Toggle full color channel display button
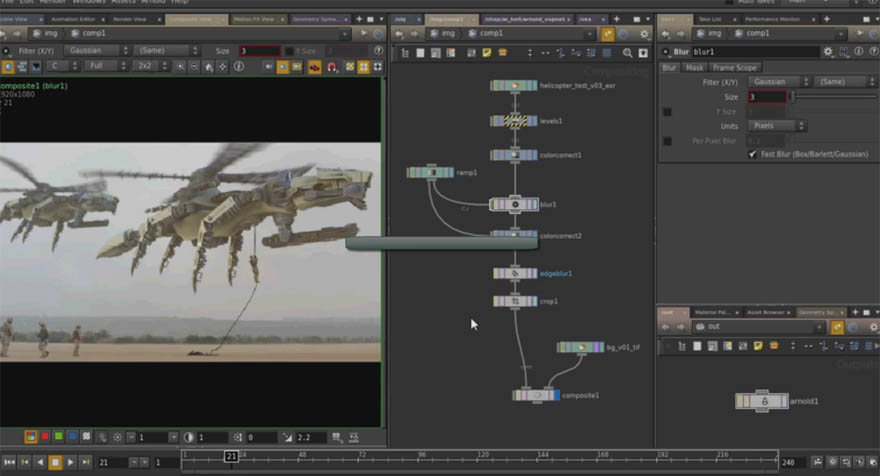Image resolution: width=880 pixels, height=476 pixels. [30, 437]
